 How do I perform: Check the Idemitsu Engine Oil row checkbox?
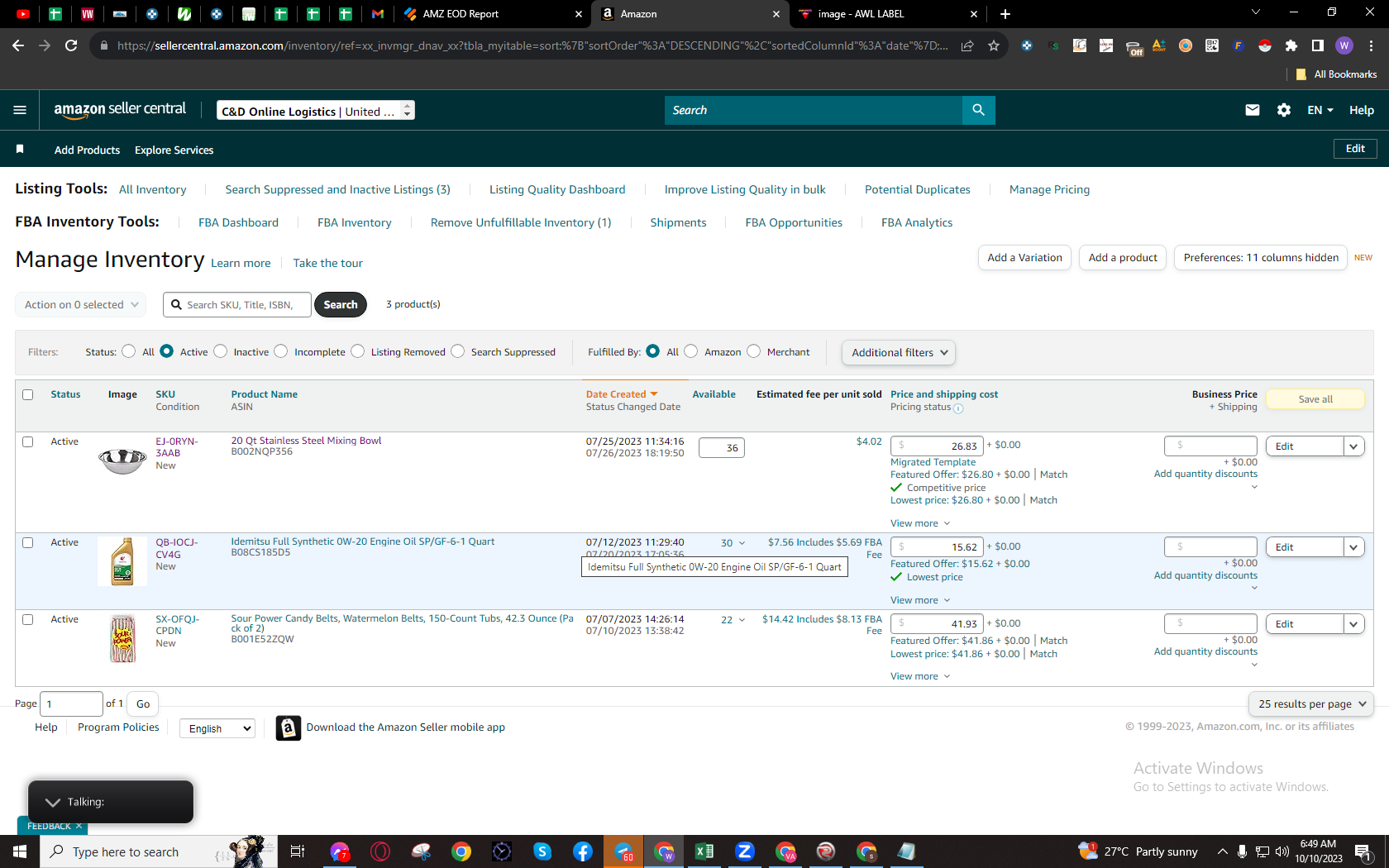click(28, 543)
